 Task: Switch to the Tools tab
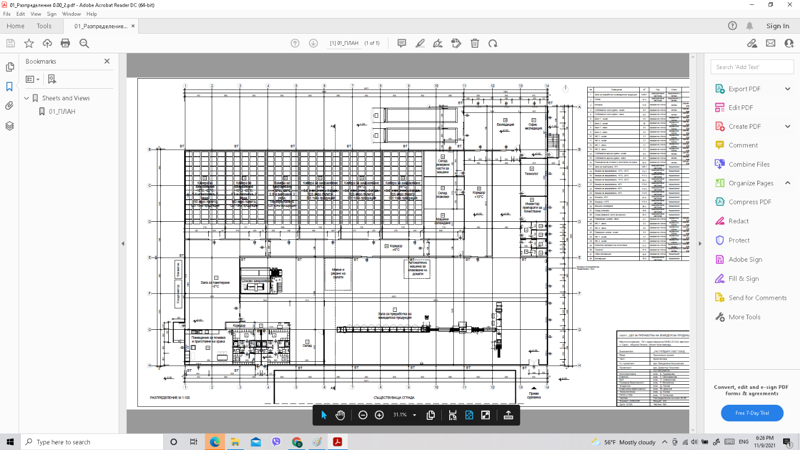tap(44, 26)
